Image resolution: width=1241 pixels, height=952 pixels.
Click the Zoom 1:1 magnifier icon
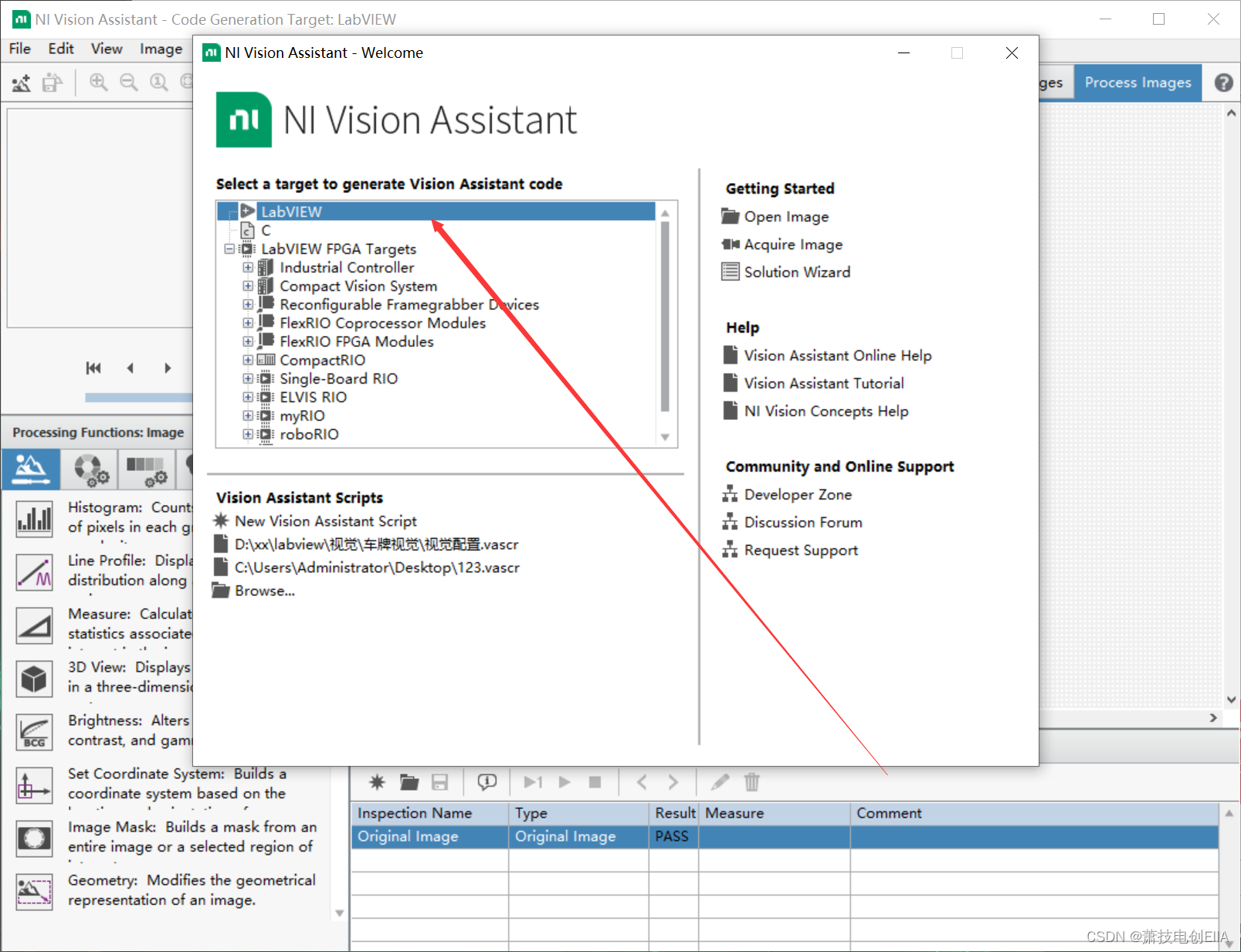[158, 82]
